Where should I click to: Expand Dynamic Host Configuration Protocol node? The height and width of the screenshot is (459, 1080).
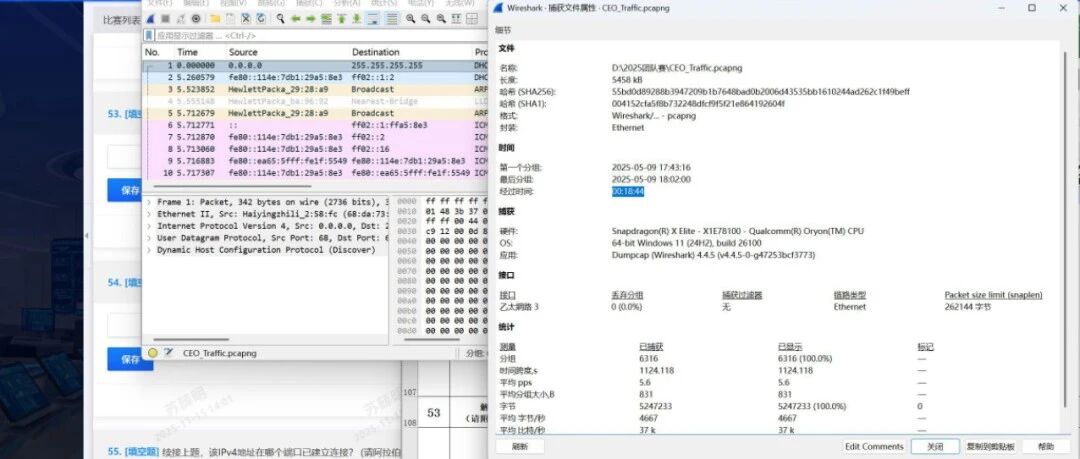coord(149,249)
